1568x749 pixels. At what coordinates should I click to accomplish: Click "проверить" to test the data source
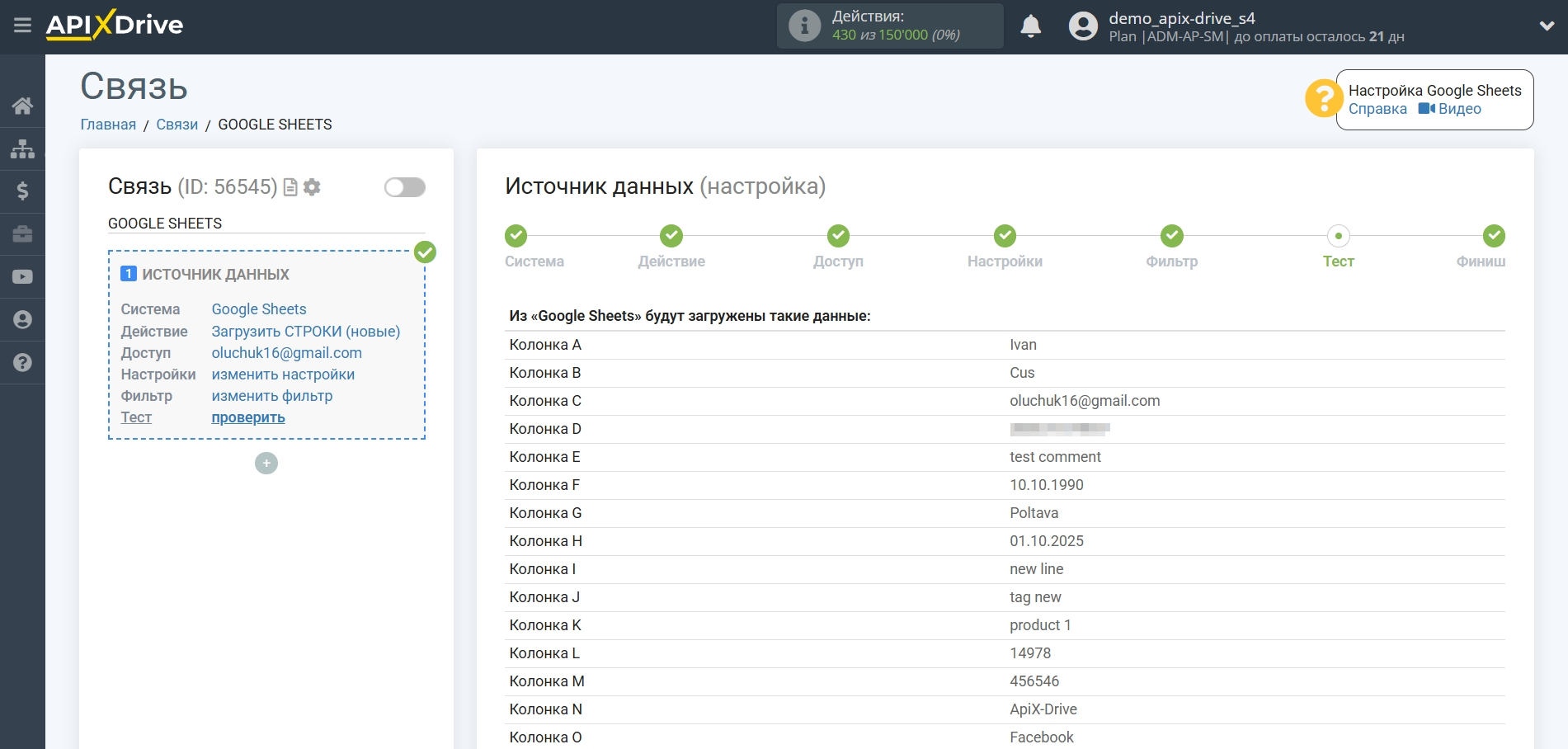(247, 417)
